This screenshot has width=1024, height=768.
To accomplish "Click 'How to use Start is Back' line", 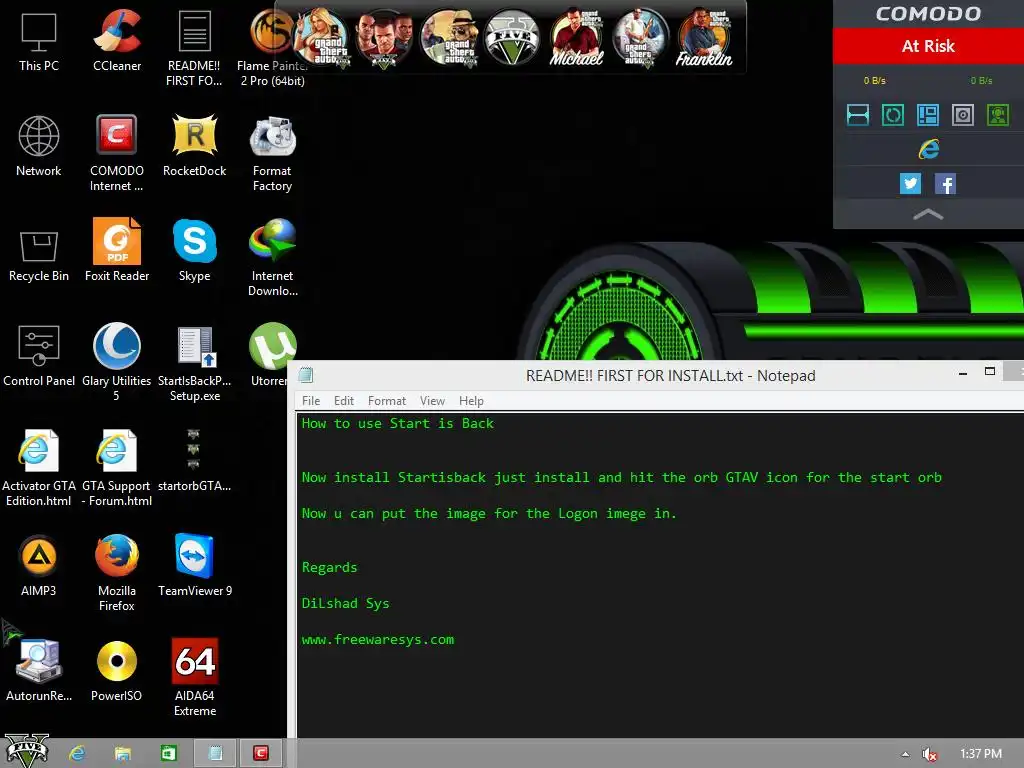I will (397, 423).
